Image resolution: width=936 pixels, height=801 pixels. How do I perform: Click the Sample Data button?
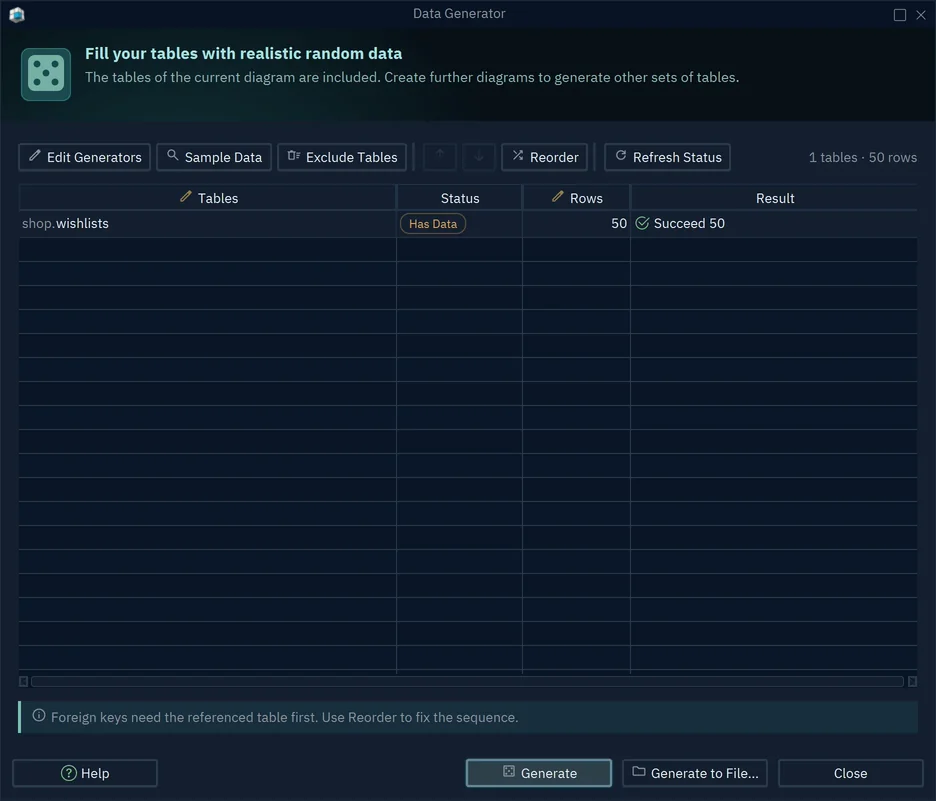[214, 157]
